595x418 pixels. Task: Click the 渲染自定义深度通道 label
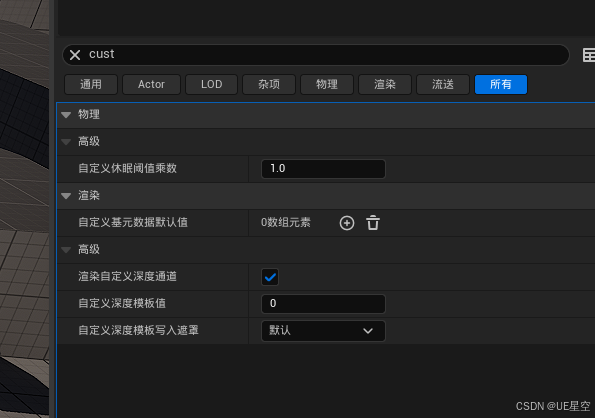(128, 277)
